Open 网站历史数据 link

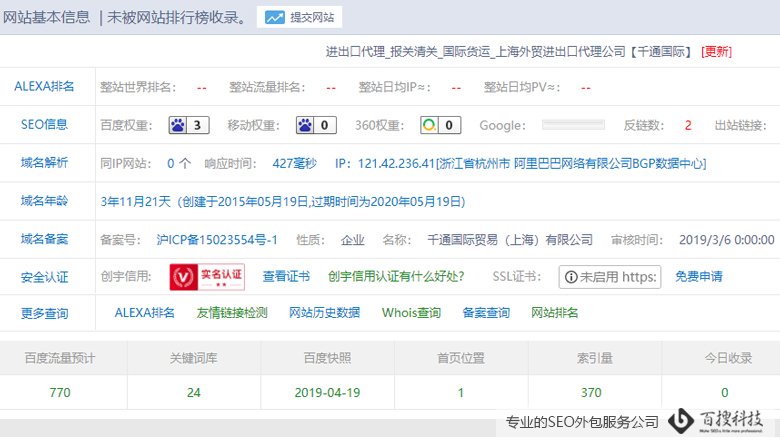click(x=324, y=313)
